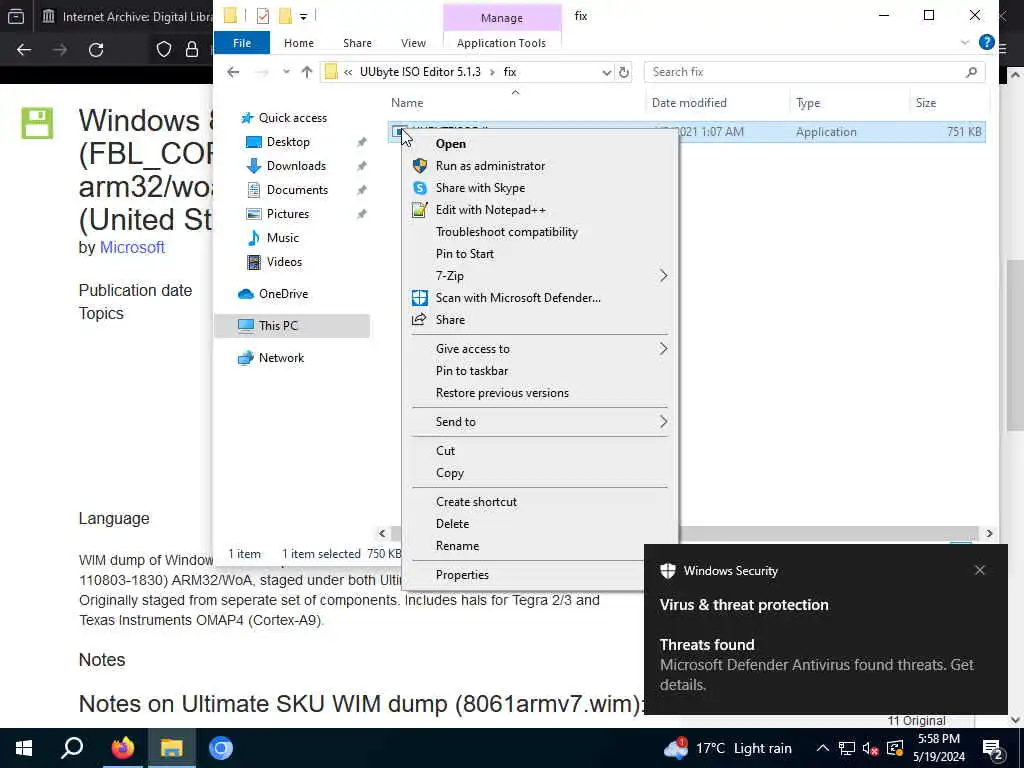Sort by the Size column header
1024x768 pixels.
coord(925,103)
